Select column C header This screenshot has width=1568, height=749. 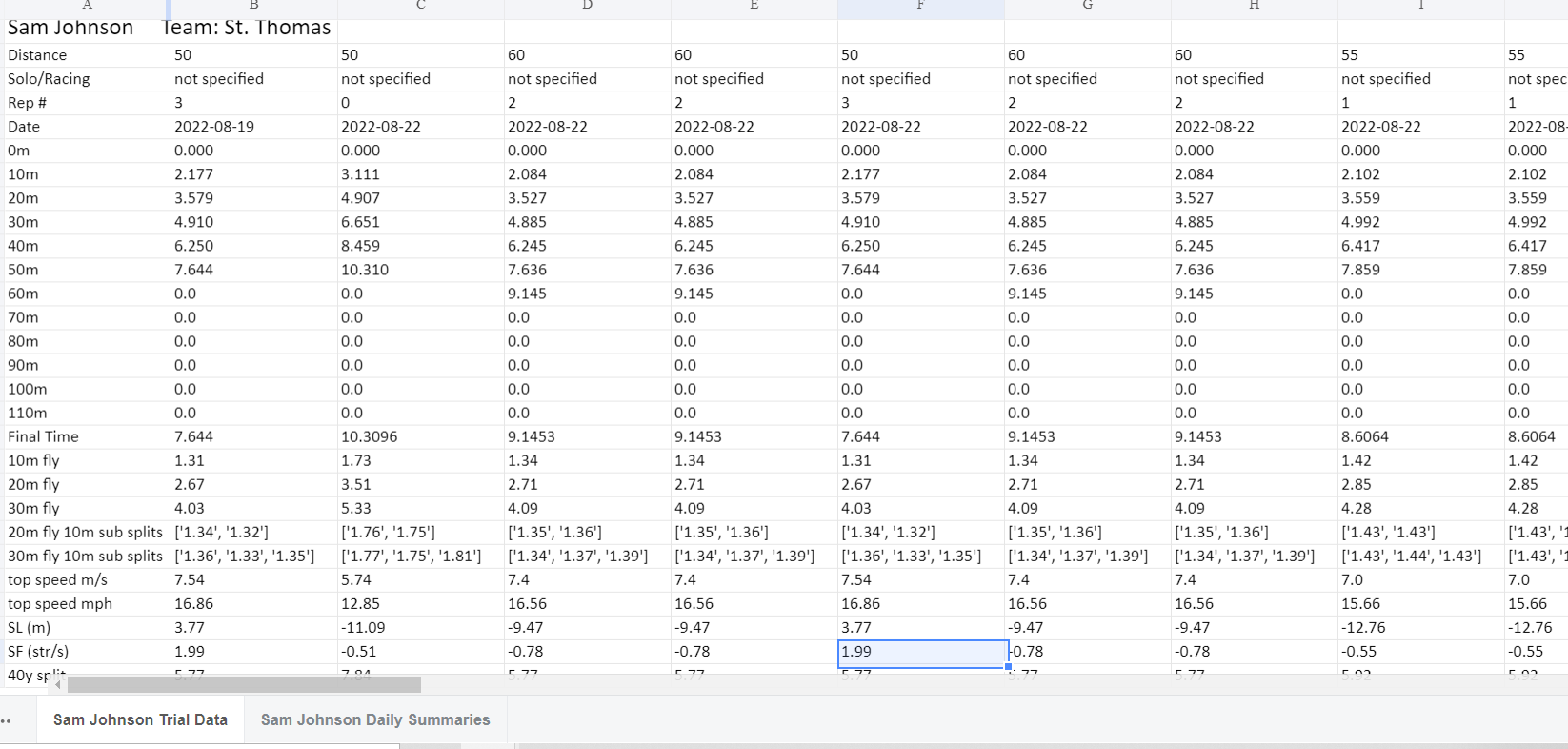421,7
